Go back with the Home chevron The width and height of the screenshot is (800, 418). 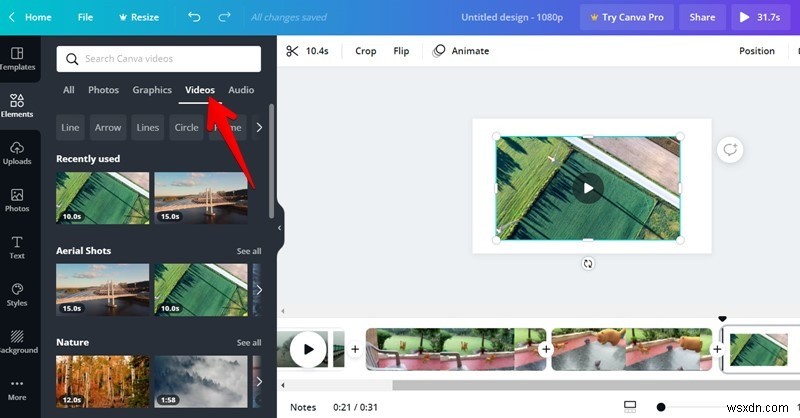pyautogui.click(x=12, y=17)
